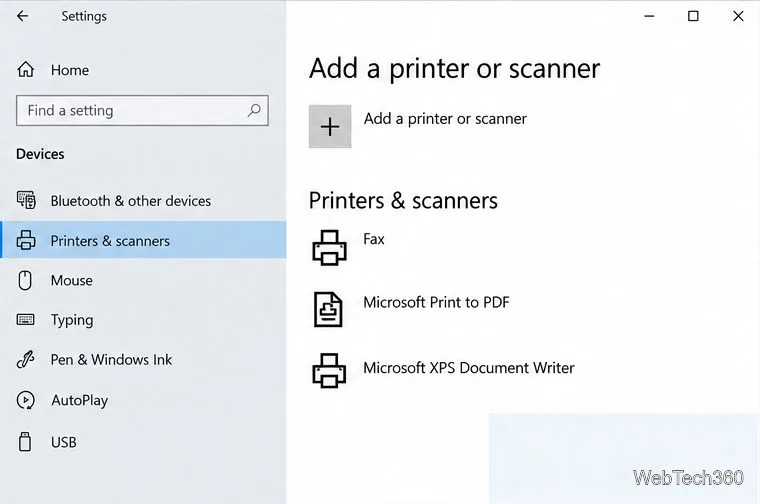The image size is (760, 504).
Task: Click the plus button to add printer
Action: pos(330,126)
